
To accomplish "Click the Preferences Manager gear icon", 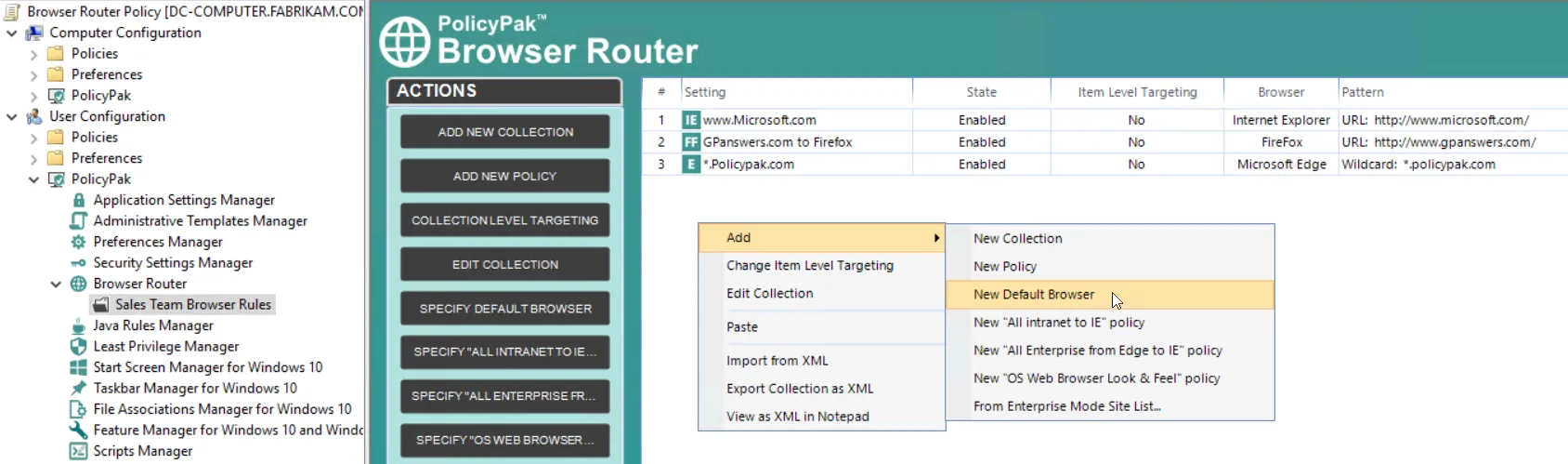I will pyautogui.click(x=79, y=242).
